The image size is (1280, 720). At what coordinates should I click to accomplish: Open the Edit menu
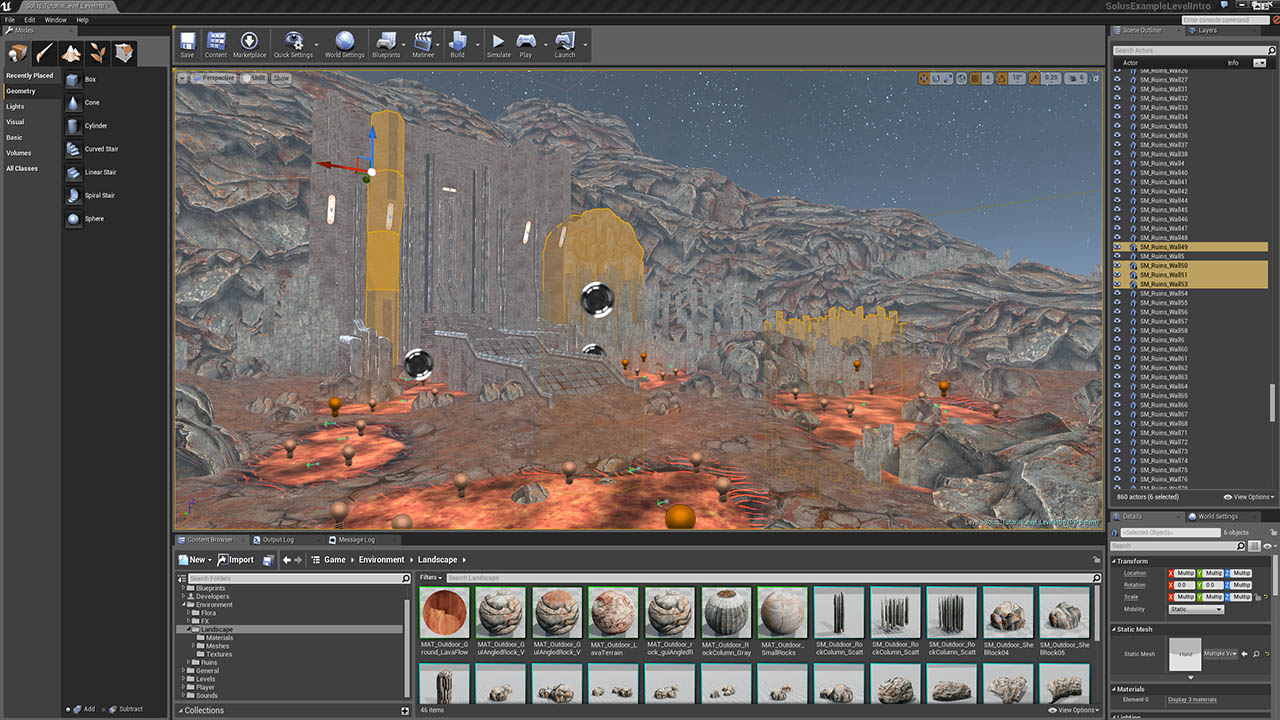[30, 19]
